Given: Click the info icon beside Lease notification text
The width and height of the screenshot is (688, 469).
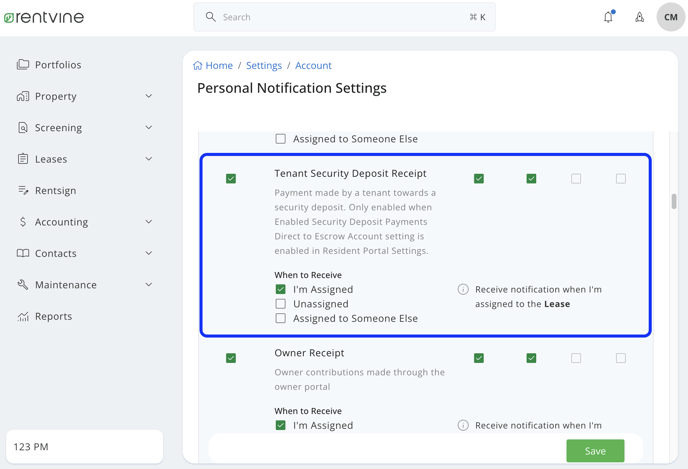Looking at the screenshot, I should 463,290.
